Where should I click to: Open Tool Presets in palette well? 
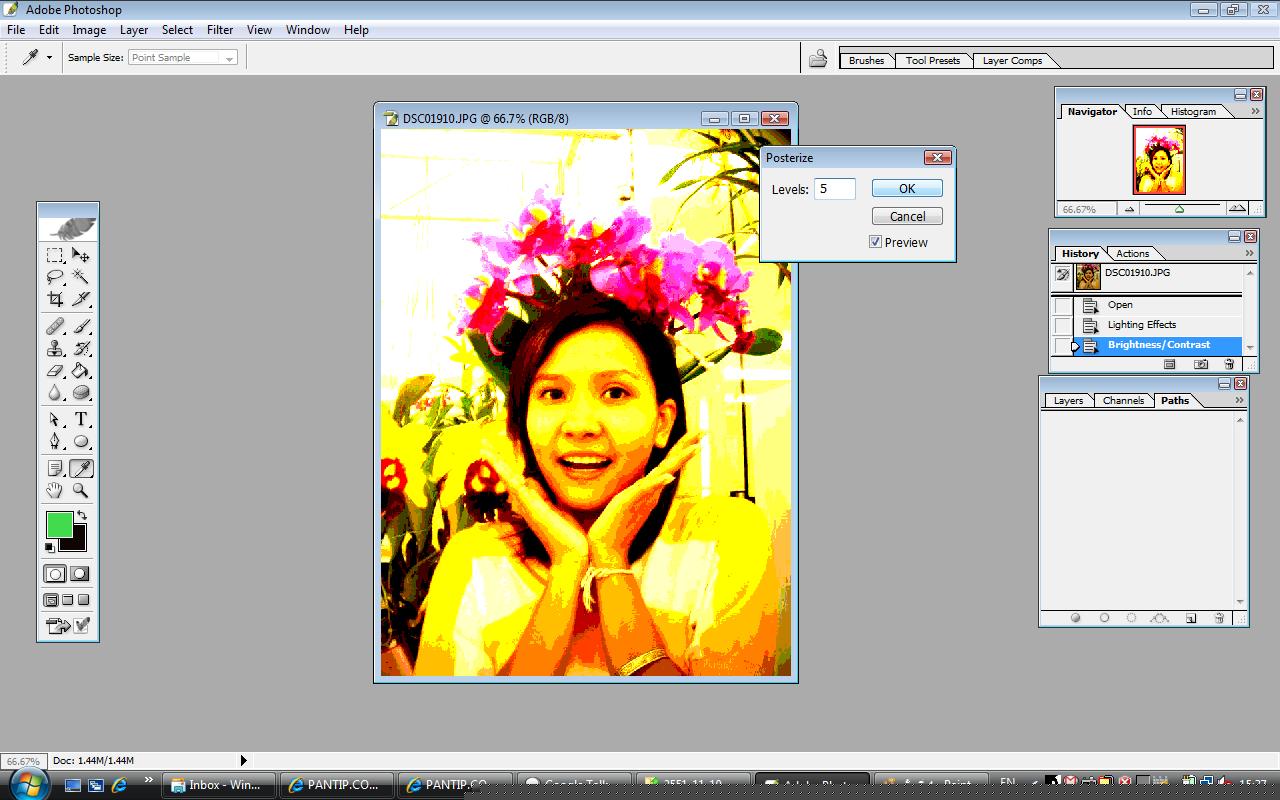[x=933, y=60]
